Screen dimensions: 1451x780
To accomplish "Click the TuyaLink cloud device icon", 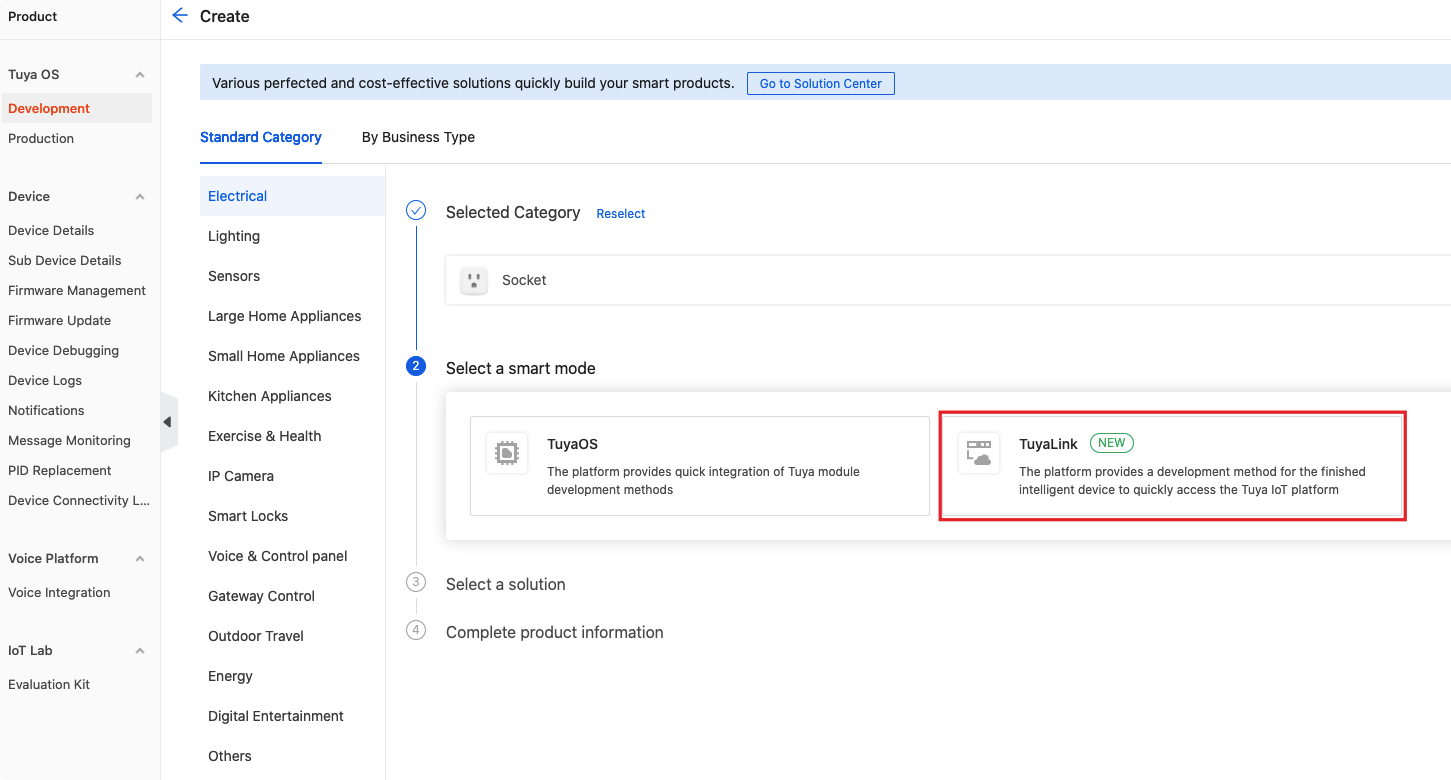I will point(978,453).
